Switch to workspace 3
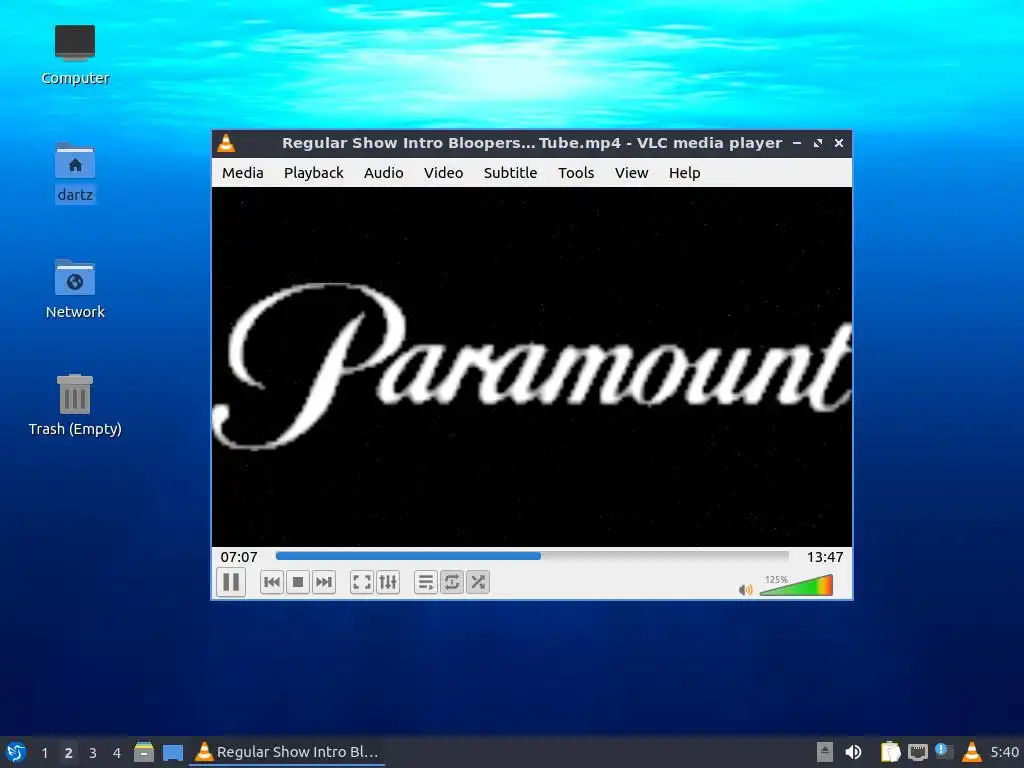Image resolution: width=1024 pixels, height=768 pixels. pos(93,753)
